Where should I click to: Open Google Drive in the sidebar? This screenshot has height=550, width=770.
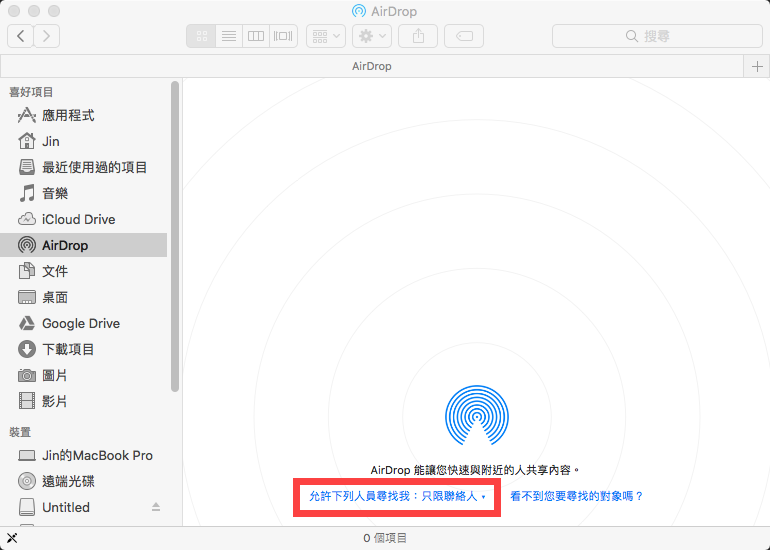coord(83,323)
